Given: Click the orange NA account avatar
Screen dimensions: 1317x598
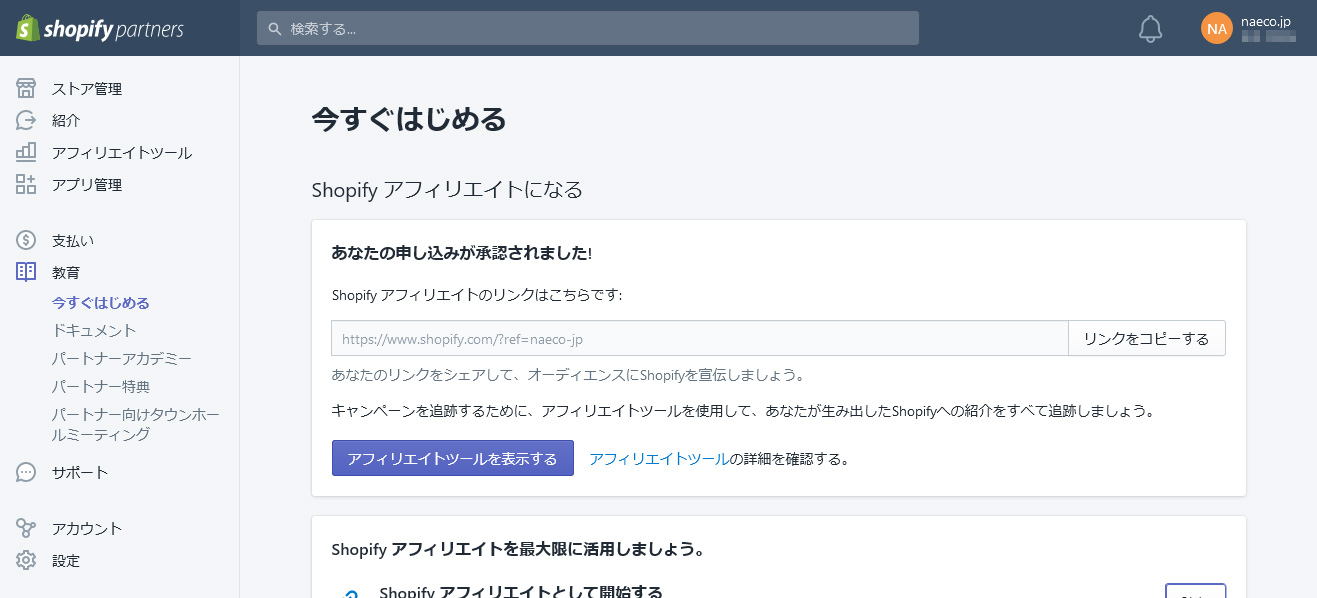Looking at the screenshot, I should coord(1216,28).
